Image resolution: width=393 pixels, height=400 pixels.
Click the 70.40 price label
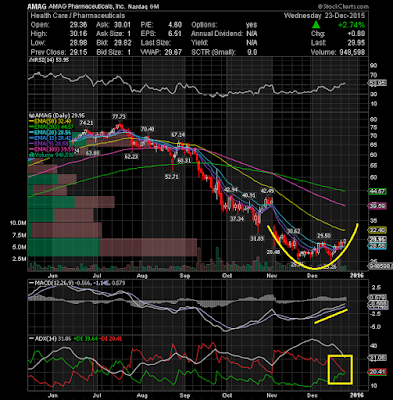[x=148, y=129]
